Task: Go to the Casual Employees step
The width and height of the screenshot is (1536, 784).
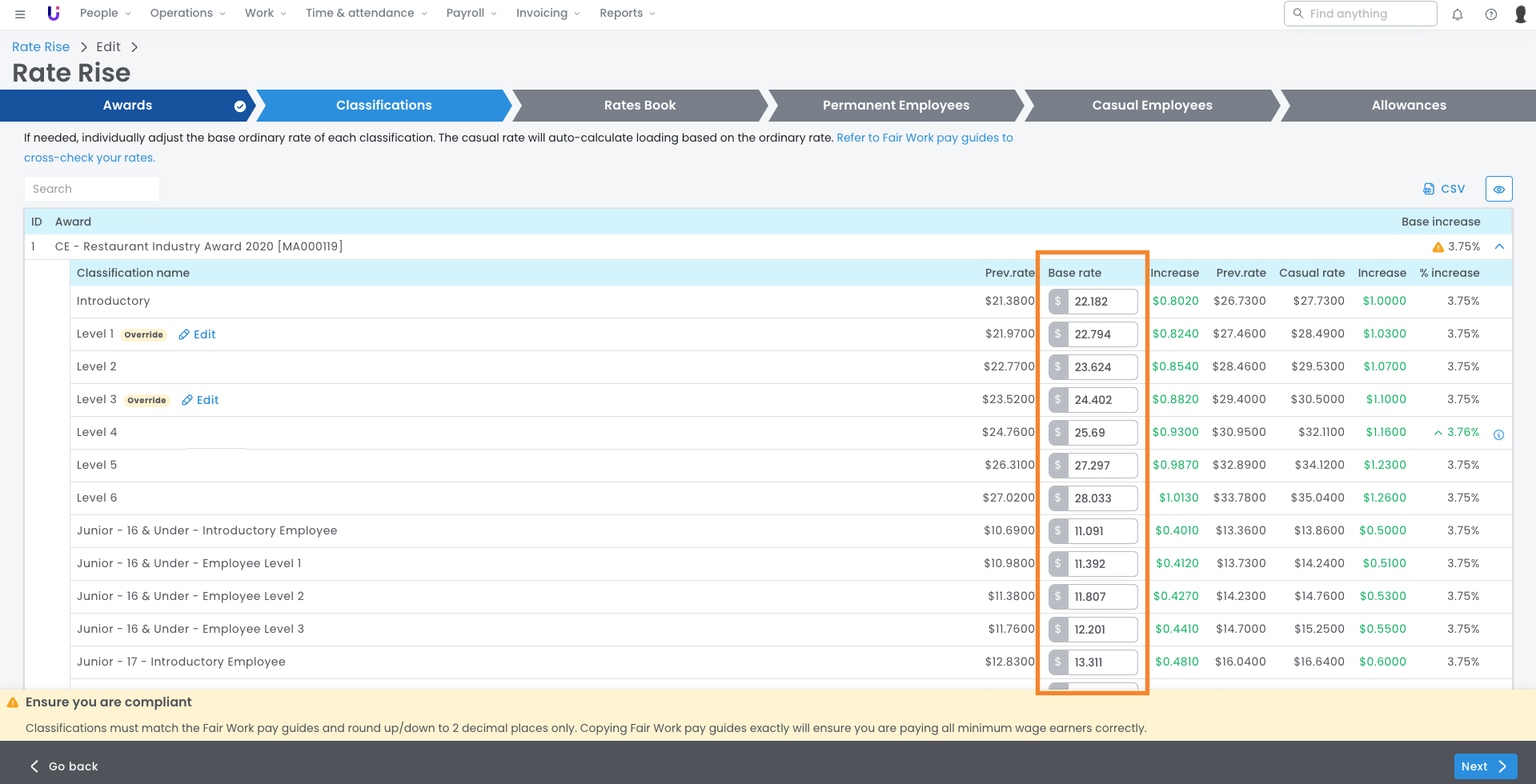Action: pos(1152,106)
